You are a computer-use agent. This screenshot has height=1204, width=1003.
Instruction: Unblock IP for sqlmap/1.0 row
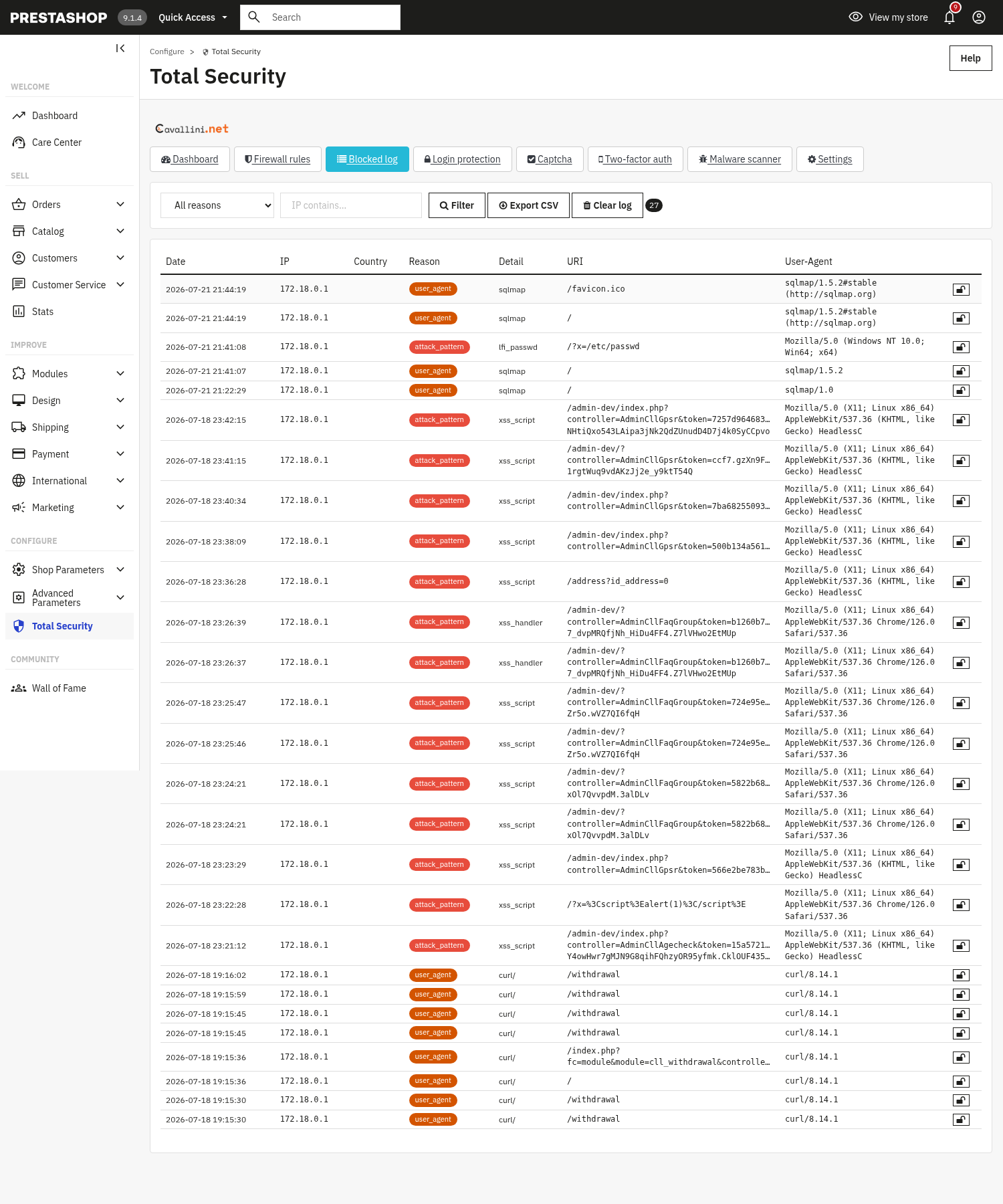[961, 391]
